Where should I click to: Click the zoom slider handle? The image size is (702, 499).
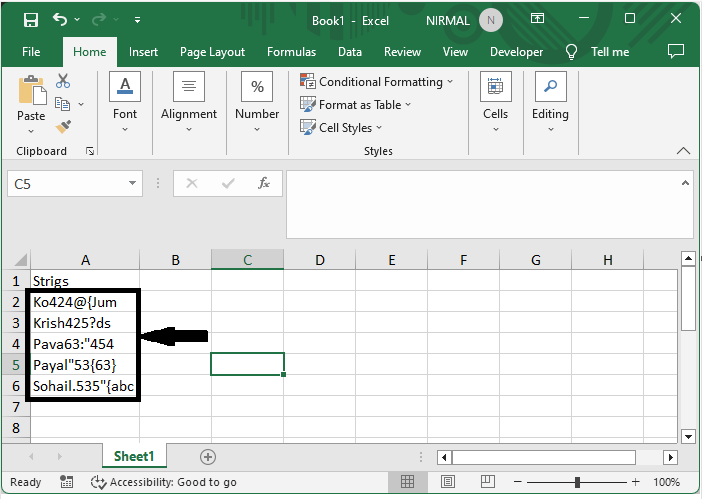[578, 482]
